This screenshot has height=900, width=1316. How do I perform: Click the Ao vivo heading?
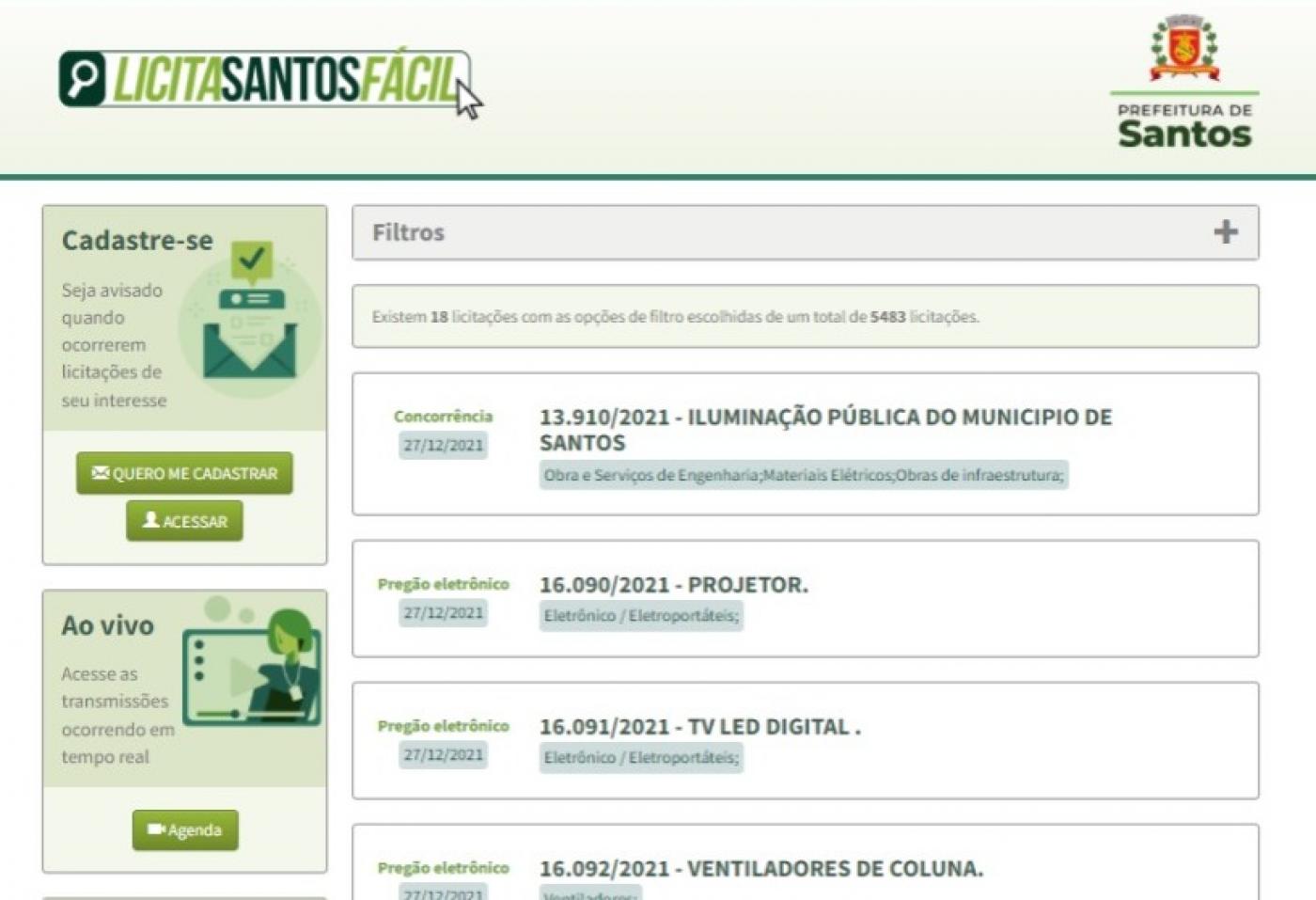pyautogui.click(x=107, y=625)
